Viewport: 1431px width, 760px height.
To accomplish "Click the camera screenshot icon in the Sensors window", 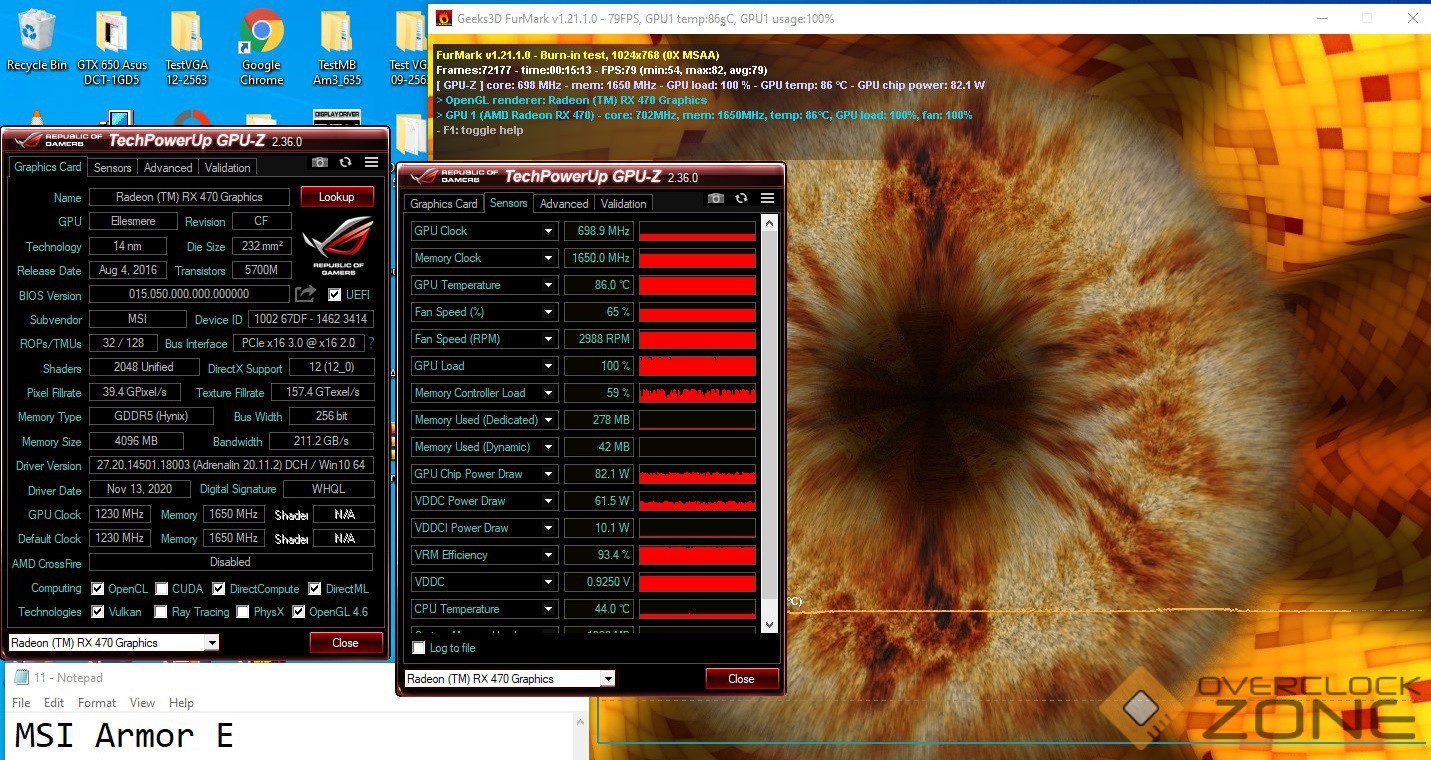I will (x=715, y=198).
